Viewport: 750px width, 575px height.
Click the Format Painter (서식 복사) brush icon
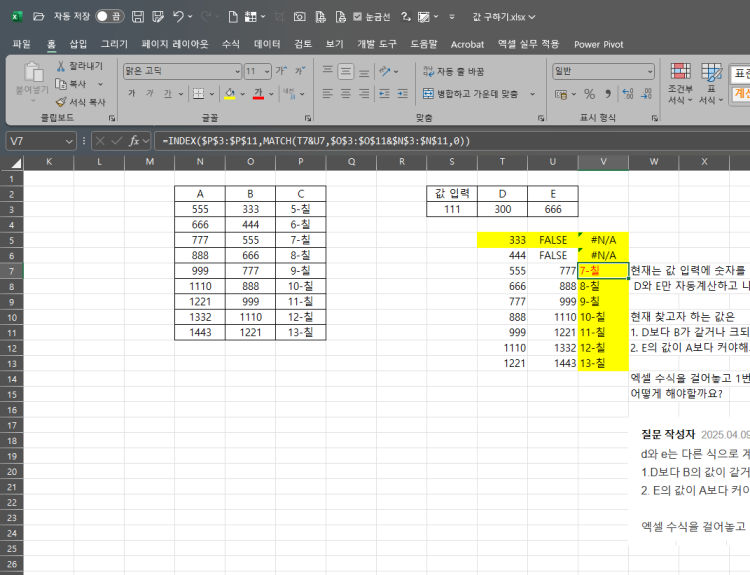point(62,102)
